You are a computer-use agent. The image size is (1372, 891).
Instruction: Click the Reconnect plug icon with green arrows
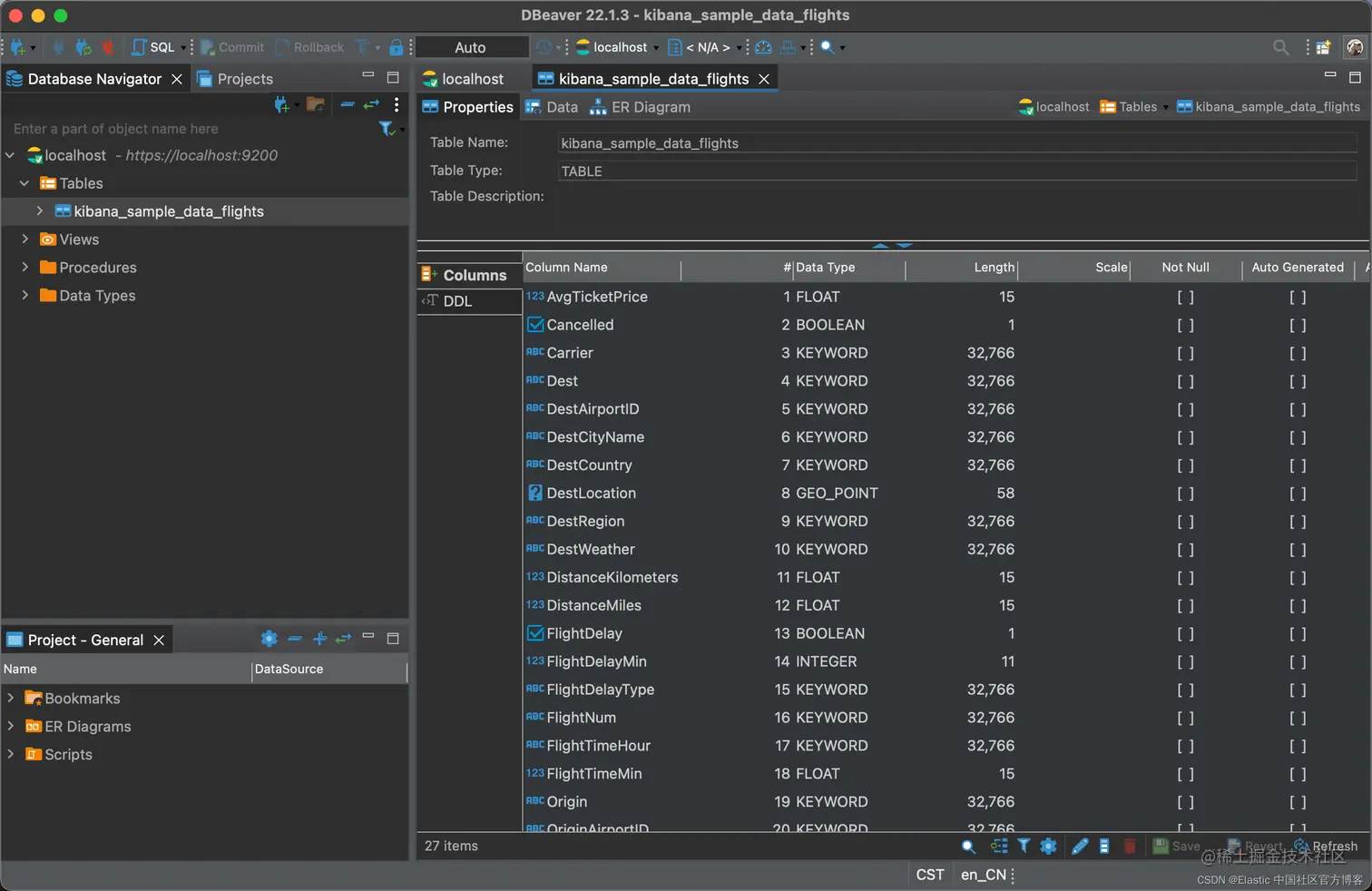(x=83, y=47)
